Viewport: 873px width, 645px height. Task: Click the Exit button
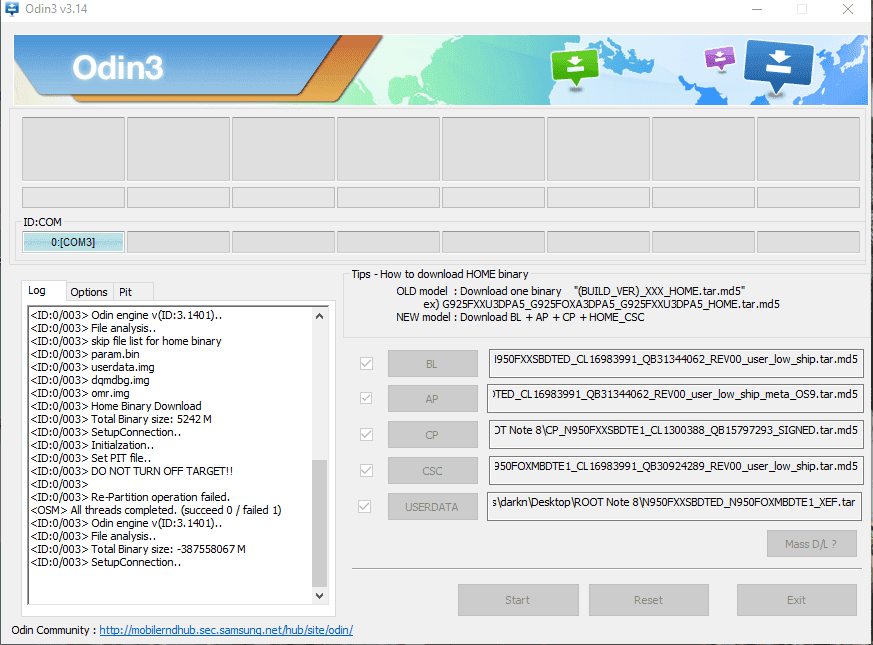(796, 600)
